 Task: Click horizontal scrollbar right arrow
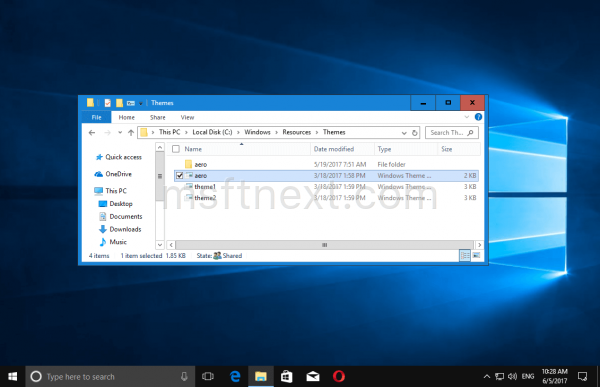[479, 245]
